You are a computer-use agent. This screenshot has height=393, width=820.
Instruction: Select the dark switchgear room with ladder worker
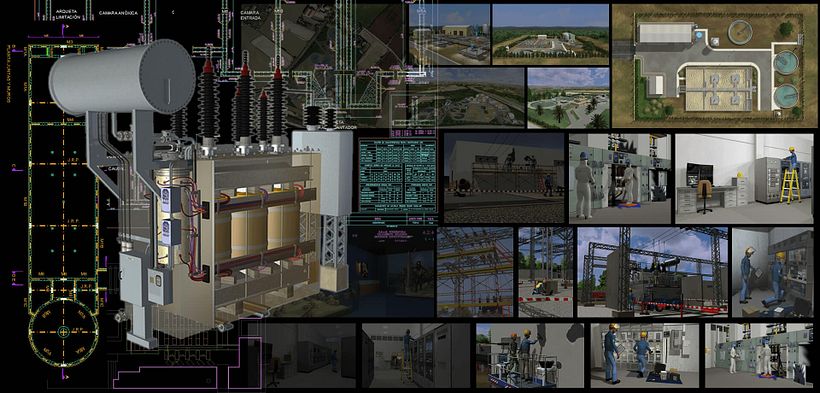click(416, 355)
